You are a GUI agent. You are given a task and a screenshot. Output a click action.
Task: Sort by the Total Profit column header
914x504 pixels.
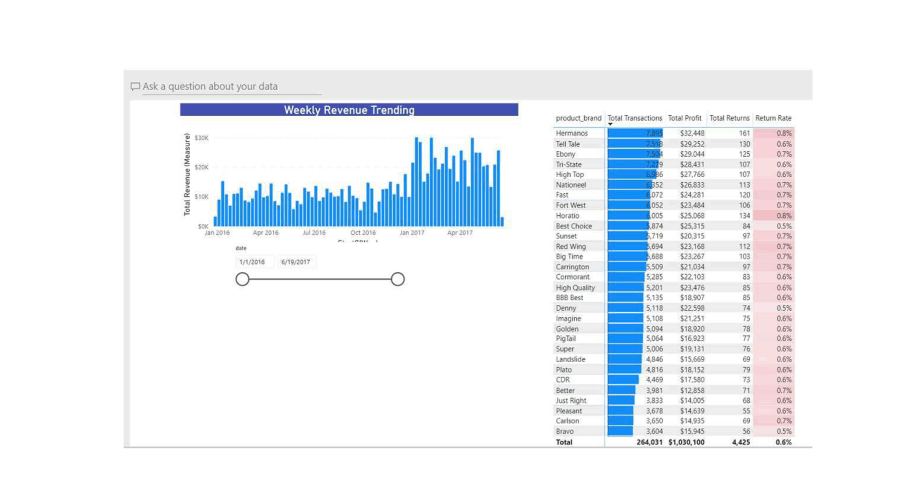(685, 118)
